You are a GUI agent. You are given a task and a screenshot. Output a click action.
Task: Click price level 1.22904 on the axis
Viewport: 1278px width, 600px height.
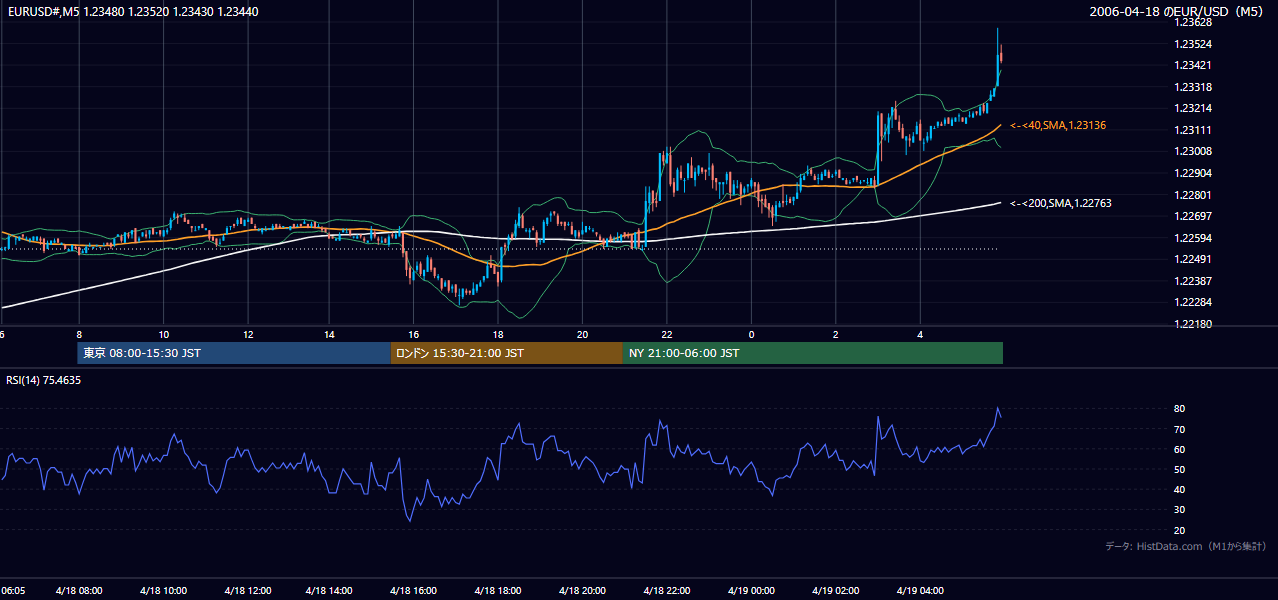point(1194,173)
